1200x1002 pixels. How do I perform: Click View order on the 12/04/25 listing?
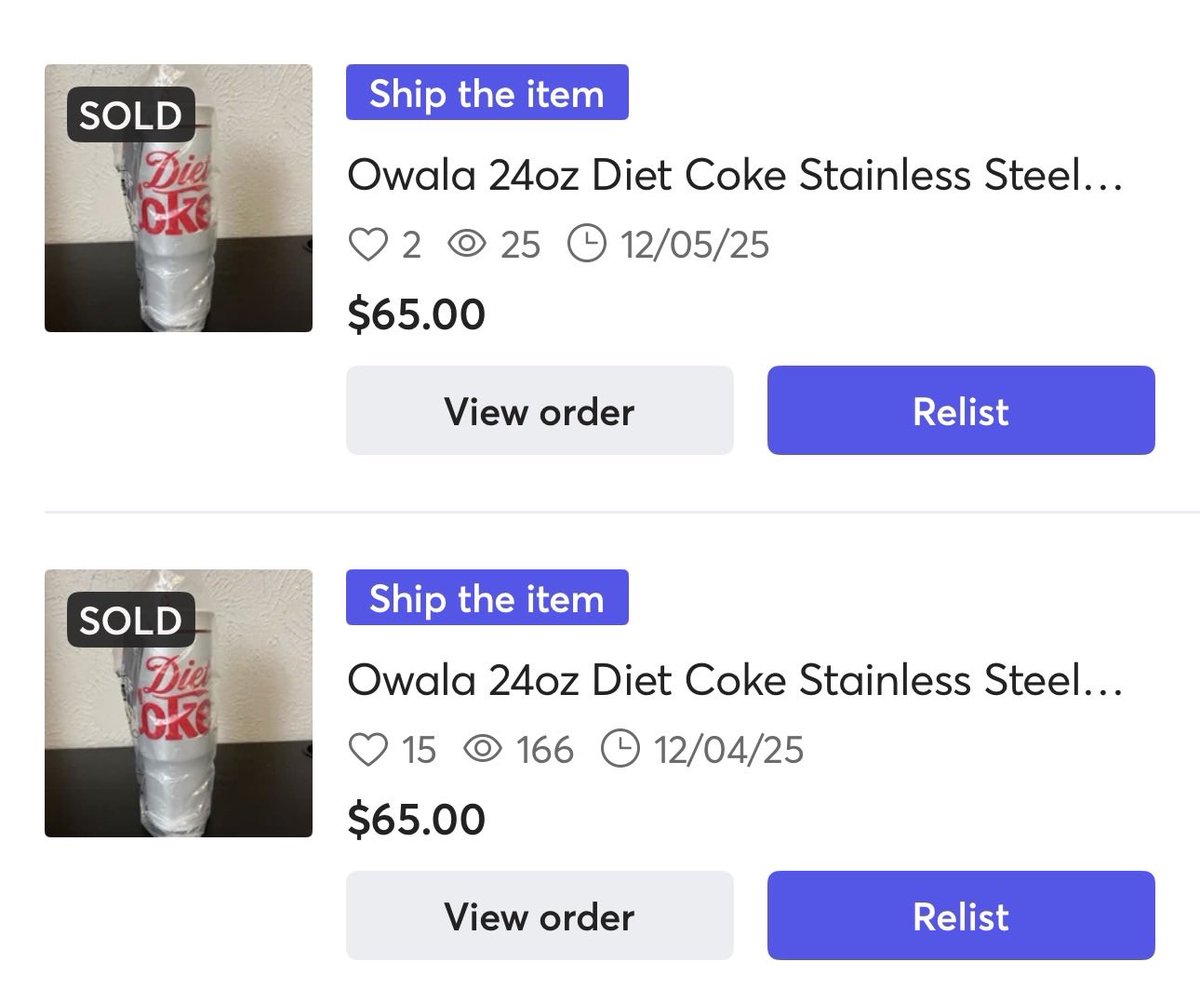[539, 916]
